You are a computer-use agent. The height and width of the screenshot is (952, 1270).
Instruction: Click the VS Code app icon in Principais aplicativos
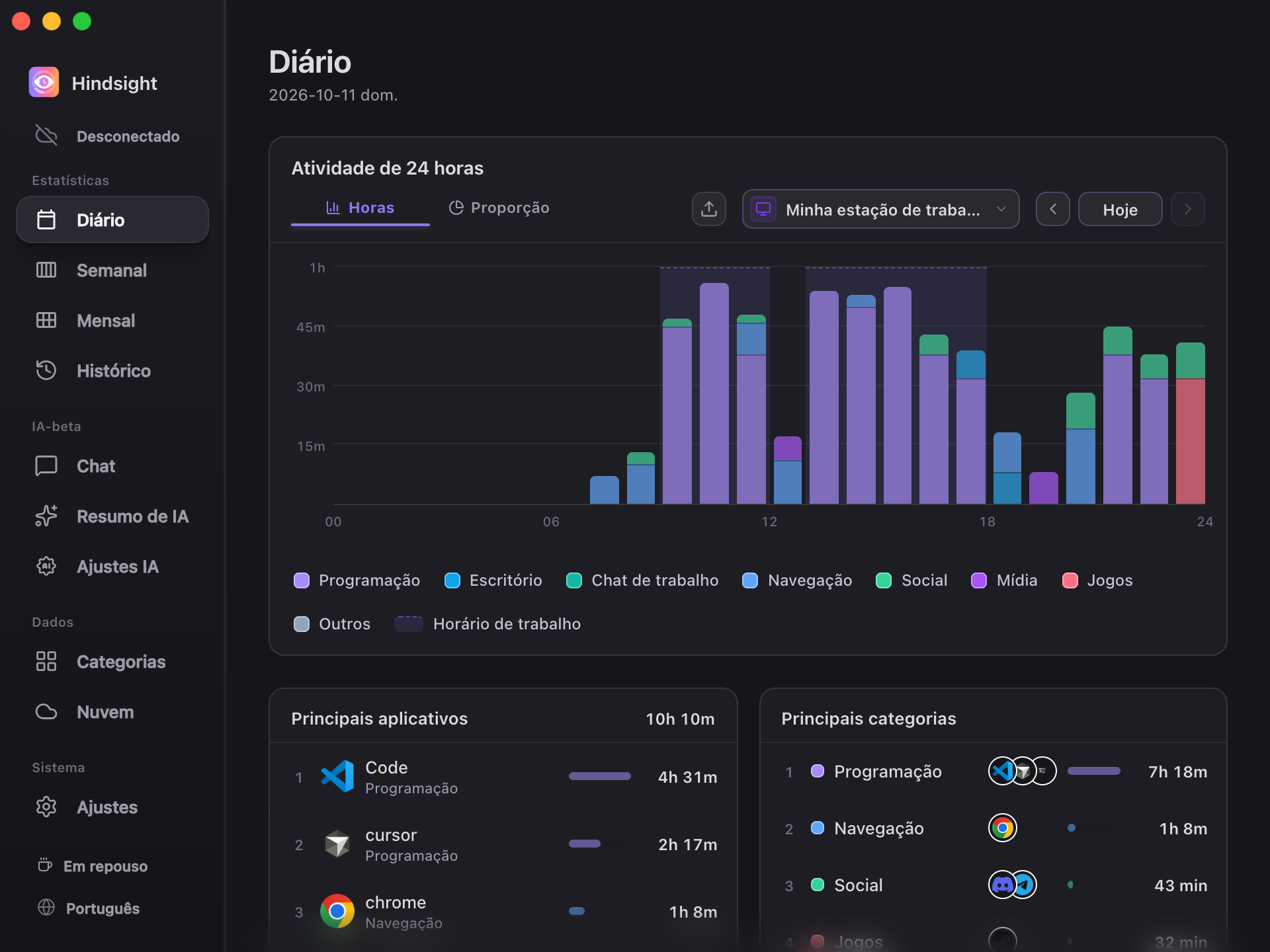337,776
